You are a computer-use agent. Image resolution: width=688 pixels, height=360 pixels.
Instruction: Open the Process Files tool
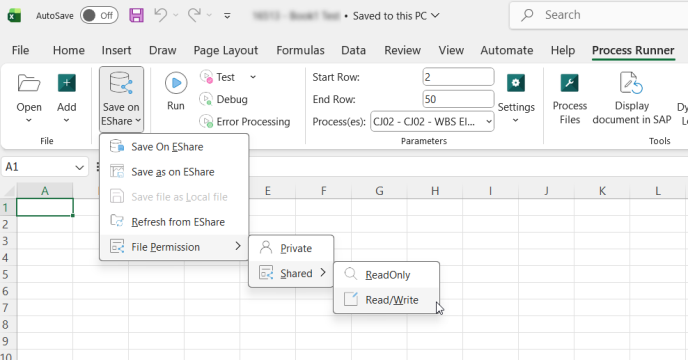tap(570, 99)
